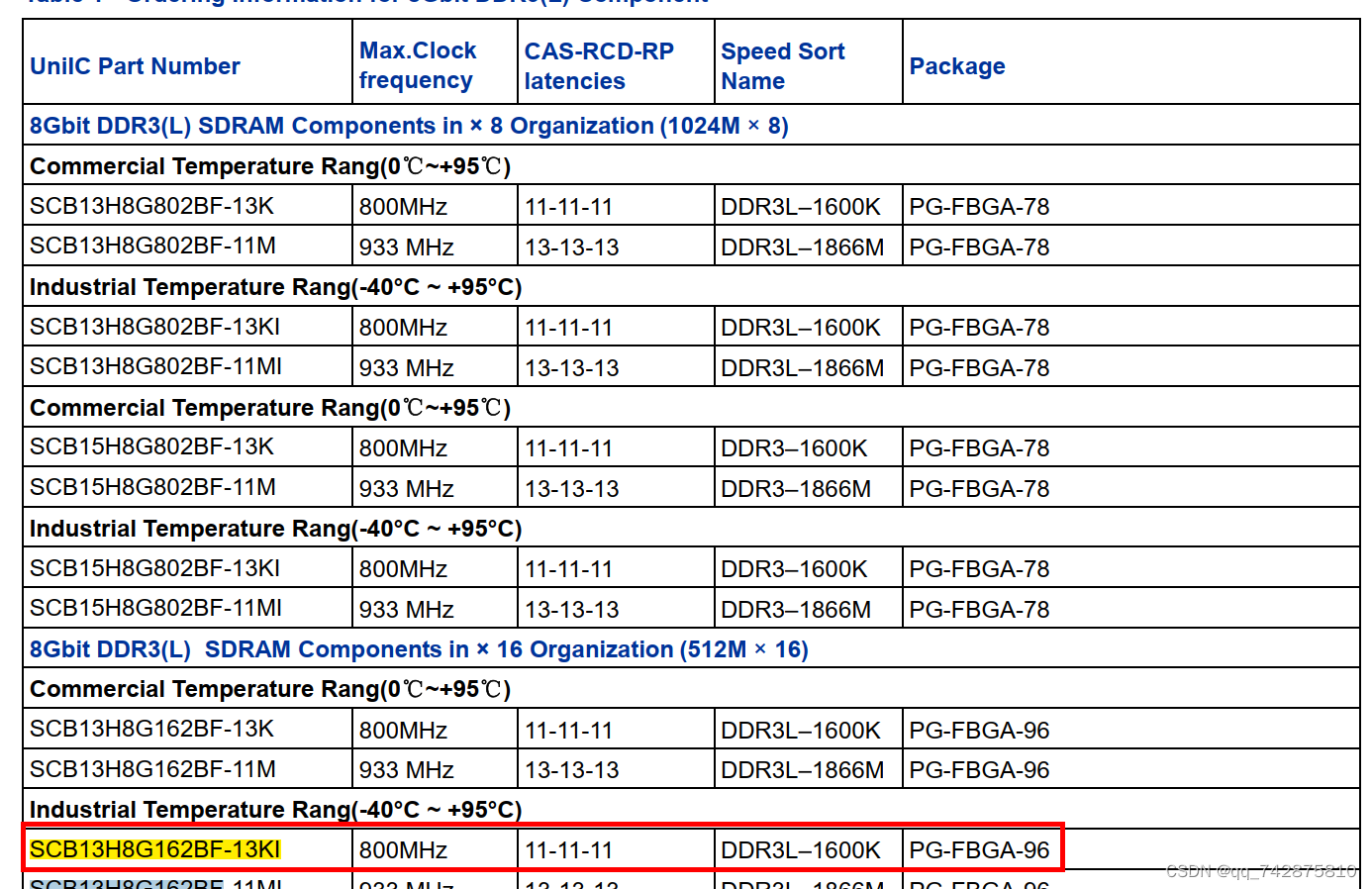Click 13-13-13 latency in the SCB13H8G802BF-11M row
The height and width of the screenshot is (889, 1372).
coord(571,247)
